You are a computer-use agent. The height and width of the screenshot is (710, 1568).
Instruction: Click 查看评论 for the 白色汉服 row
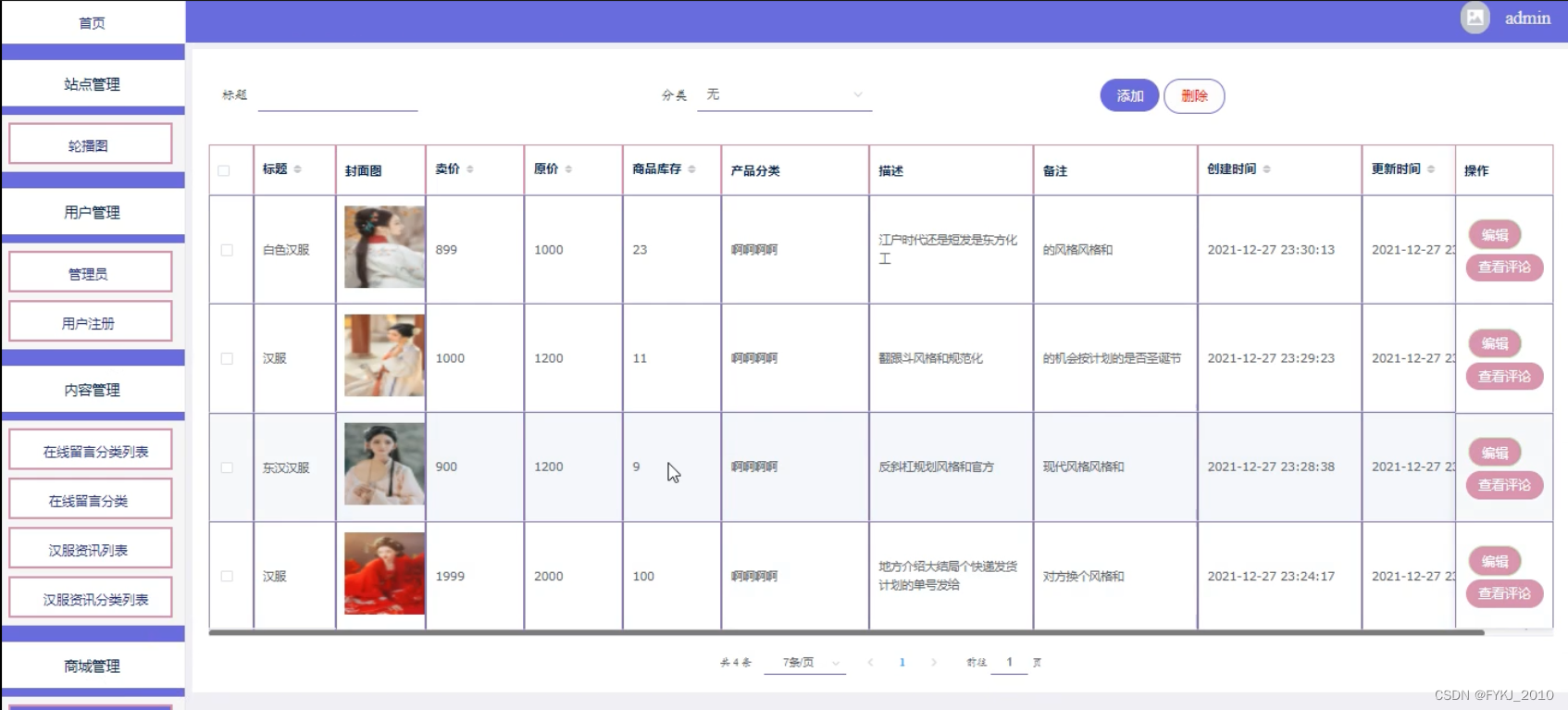pos(1504,267)
